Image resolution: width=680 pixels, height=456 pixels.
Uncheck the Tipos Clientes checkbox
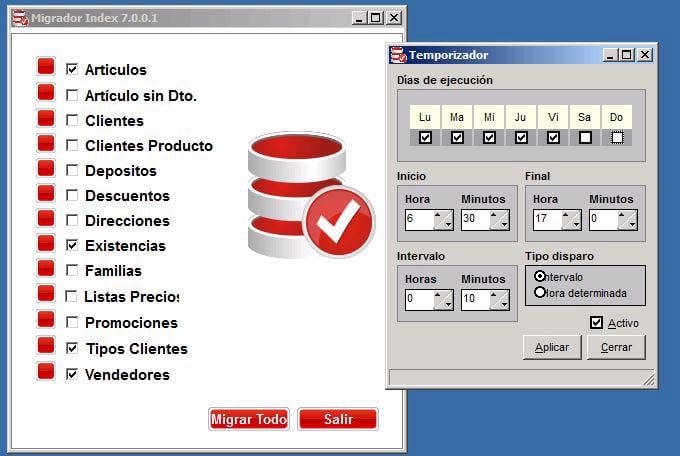click(71, 349)
